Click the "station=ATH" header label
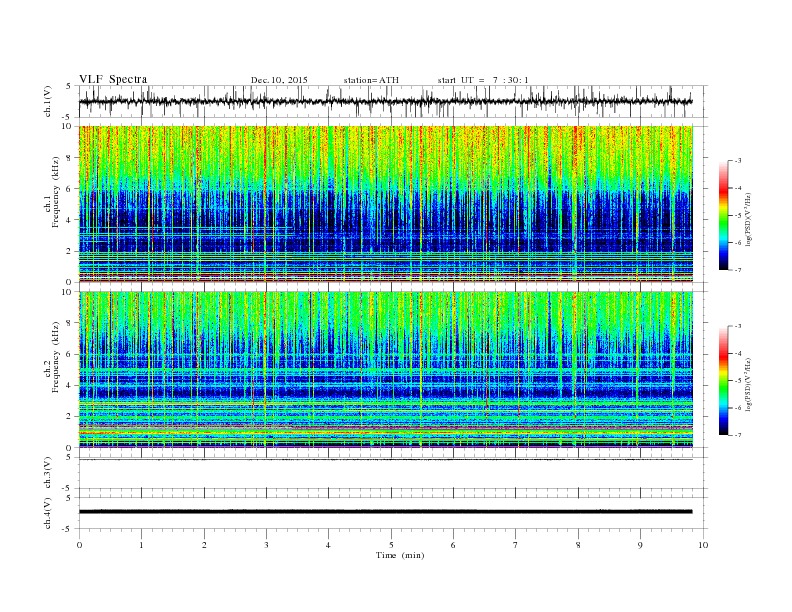The image size is (792, 612). (371, 80)
